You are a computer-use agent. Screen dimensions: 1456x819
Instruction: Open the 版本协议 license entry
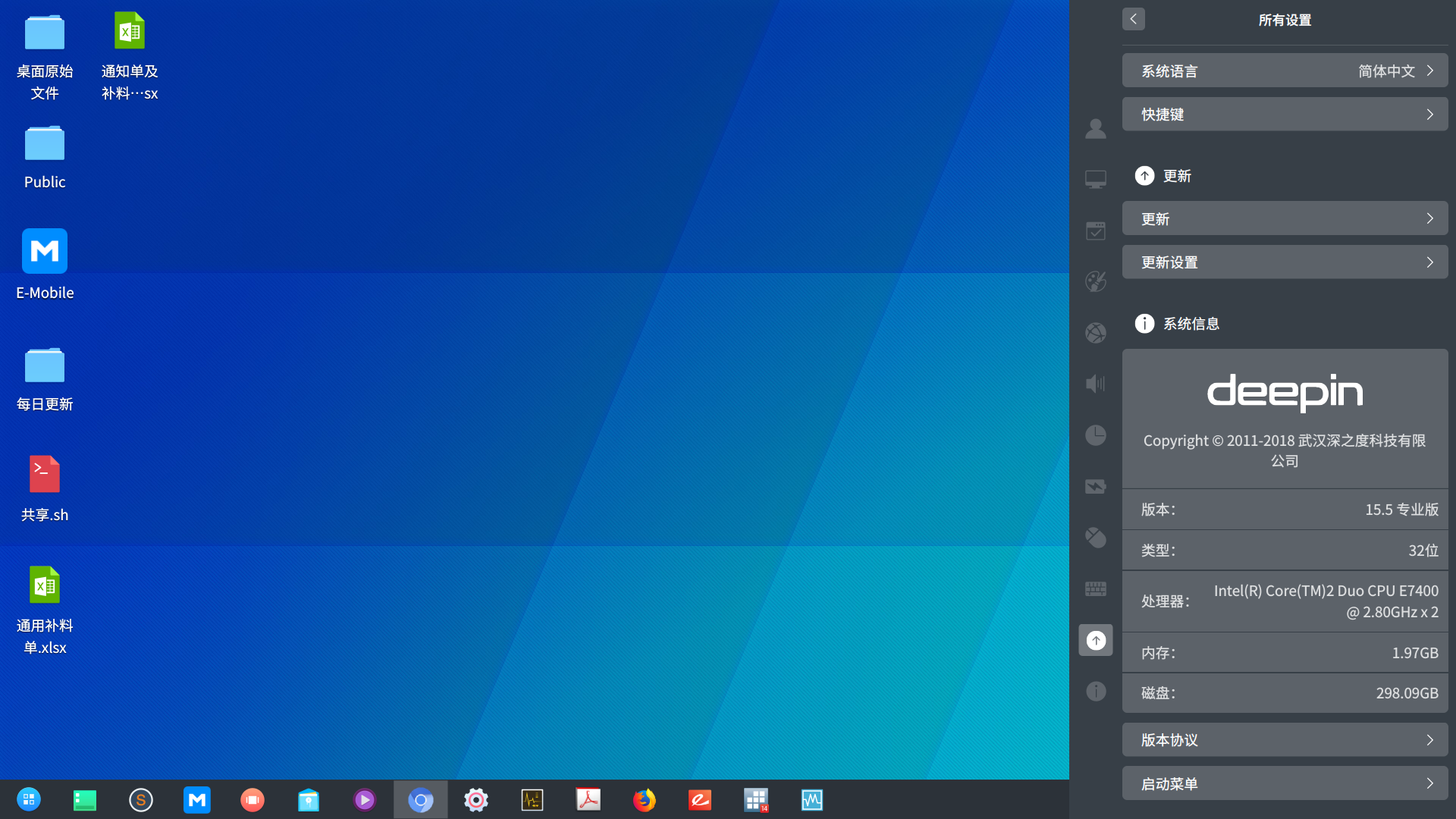point(1285,740)
